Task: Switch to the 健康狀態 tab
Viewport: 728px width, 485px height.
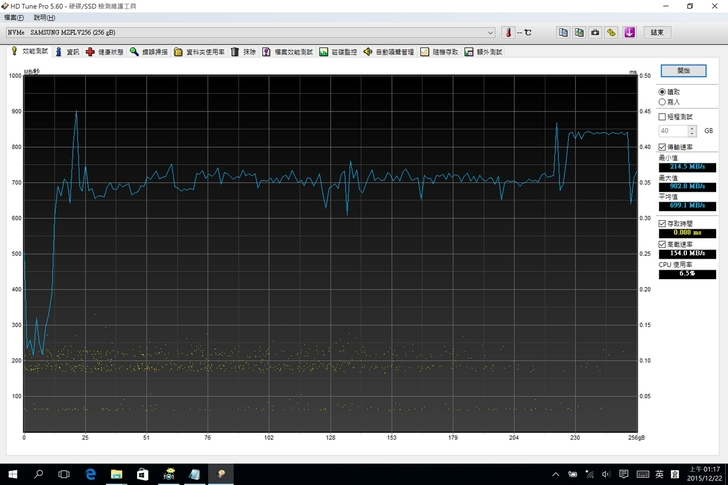Action: coord(104,51)
